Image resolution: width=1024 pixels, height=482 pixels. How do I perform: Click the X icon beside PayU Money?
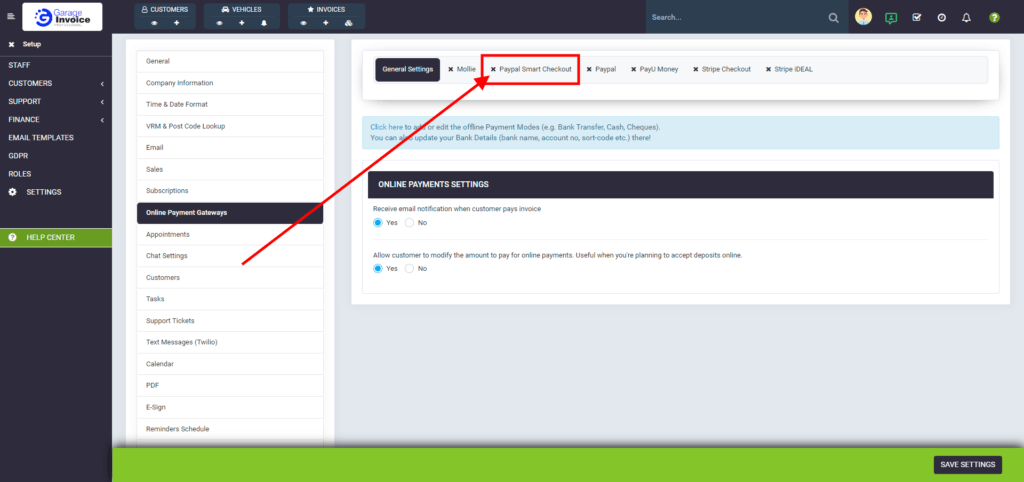[633, 69]
